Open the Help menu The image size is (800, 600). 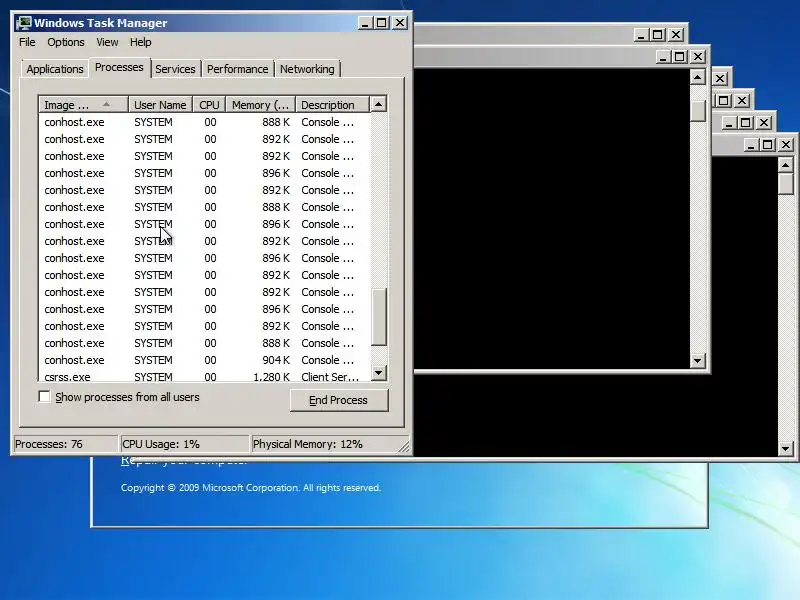pos(140,42)
